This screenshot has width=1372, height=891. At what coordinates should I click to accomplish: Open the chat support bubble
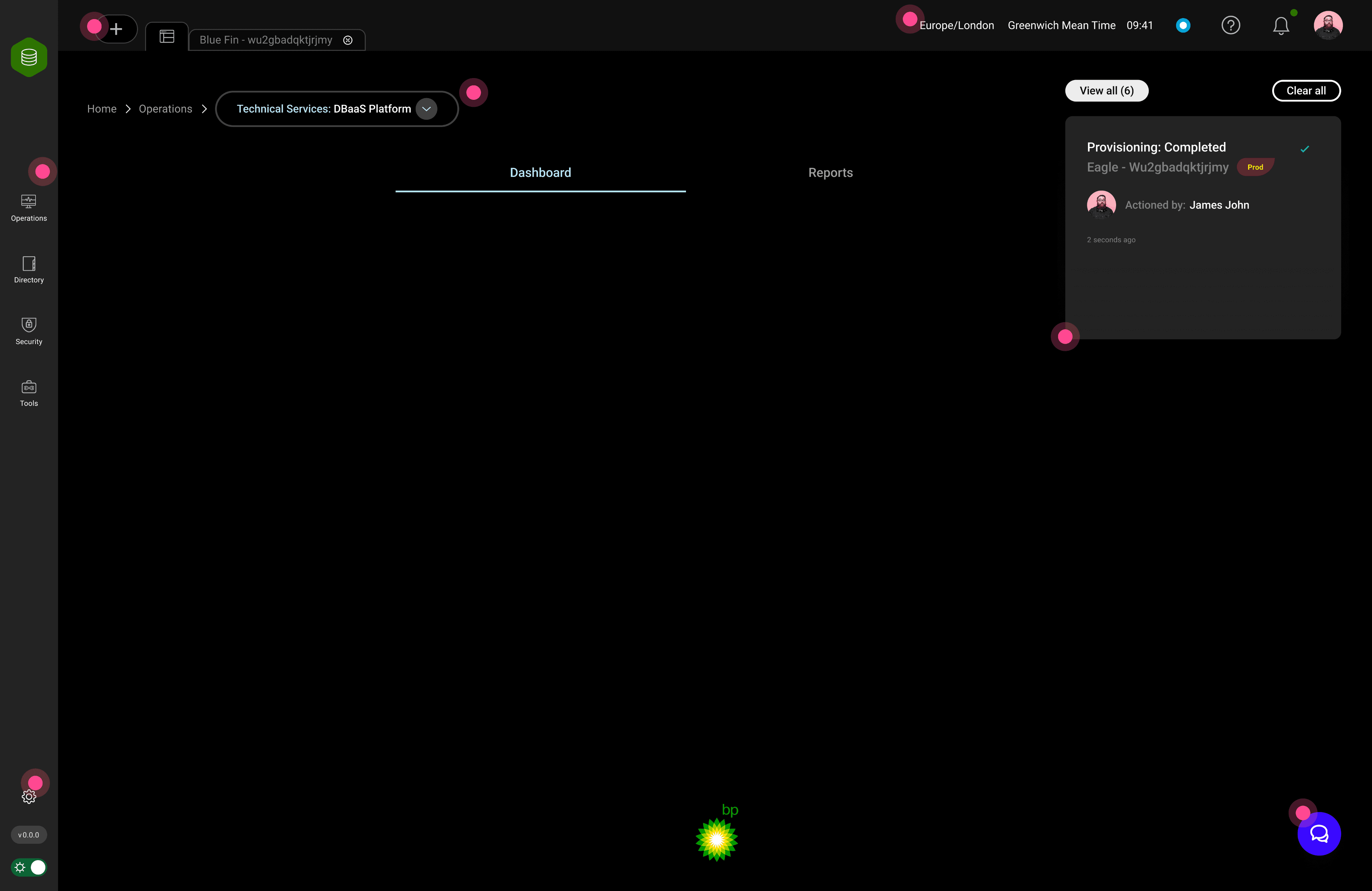coord(1318,833)
